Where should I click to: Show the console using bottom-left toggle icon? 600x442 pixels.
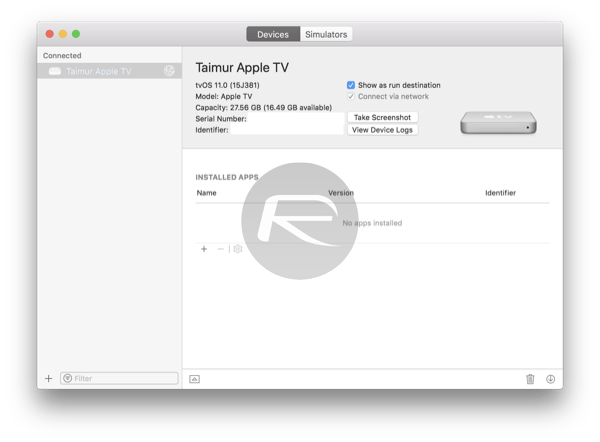(194, 379)
